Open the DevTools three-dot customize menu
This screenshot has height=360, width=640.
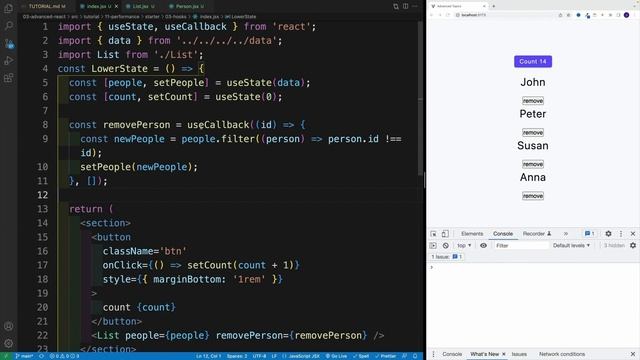pyautogui.click(x=621, y=234)
